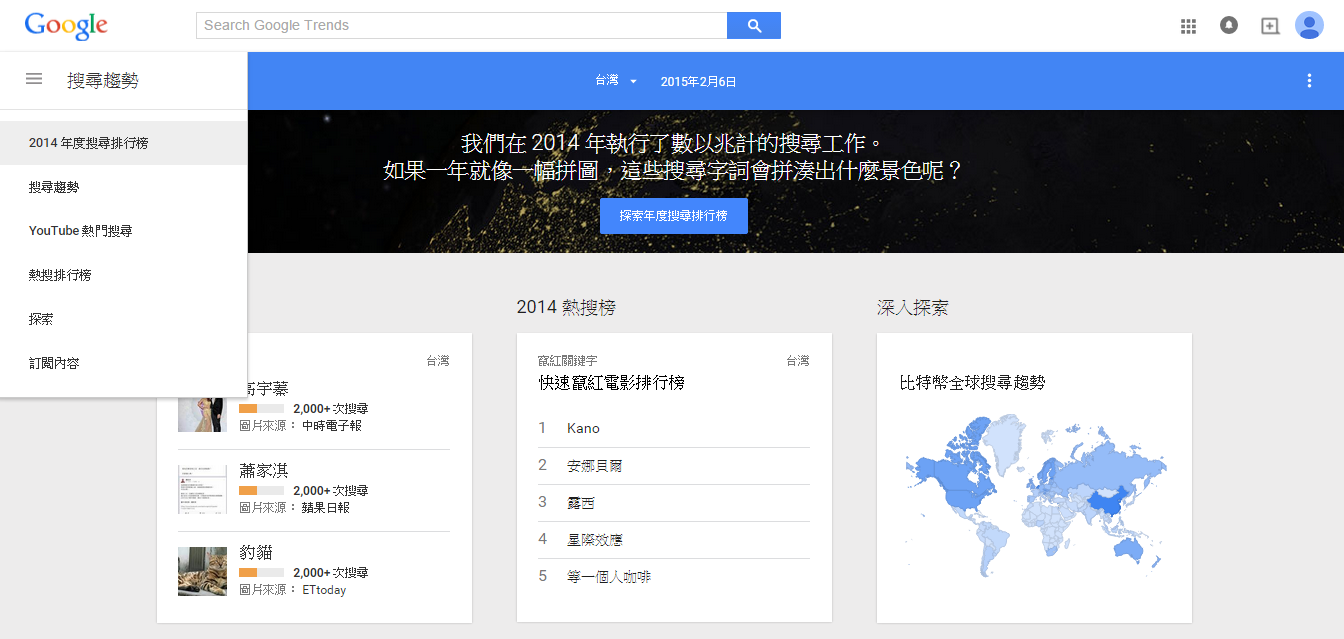Open the three-dot more options menu
The height and width of the screenshot is (639, 1344).
[1309, 81]
